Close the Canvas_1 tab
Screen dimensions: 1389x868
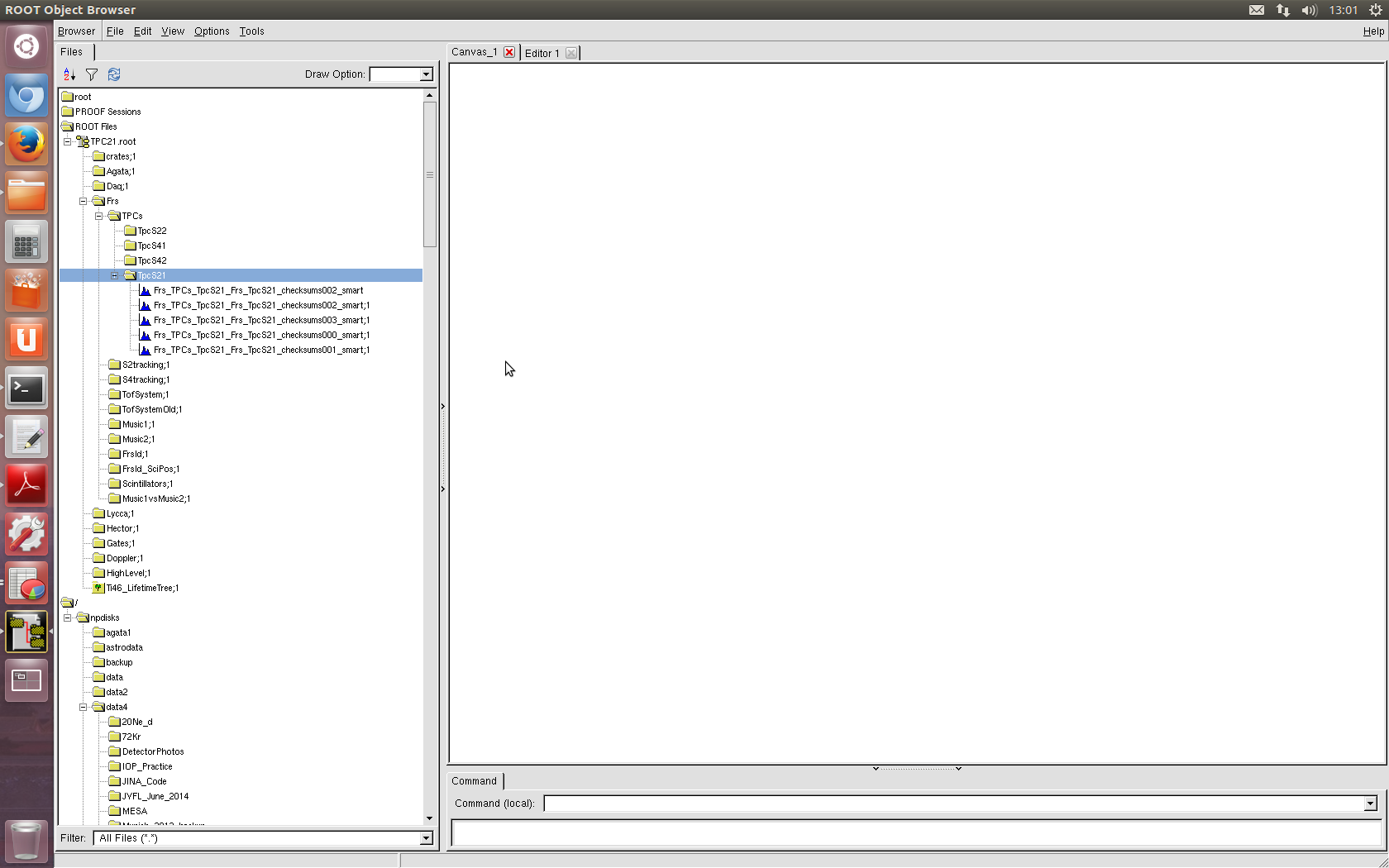[x=509, y=52]
